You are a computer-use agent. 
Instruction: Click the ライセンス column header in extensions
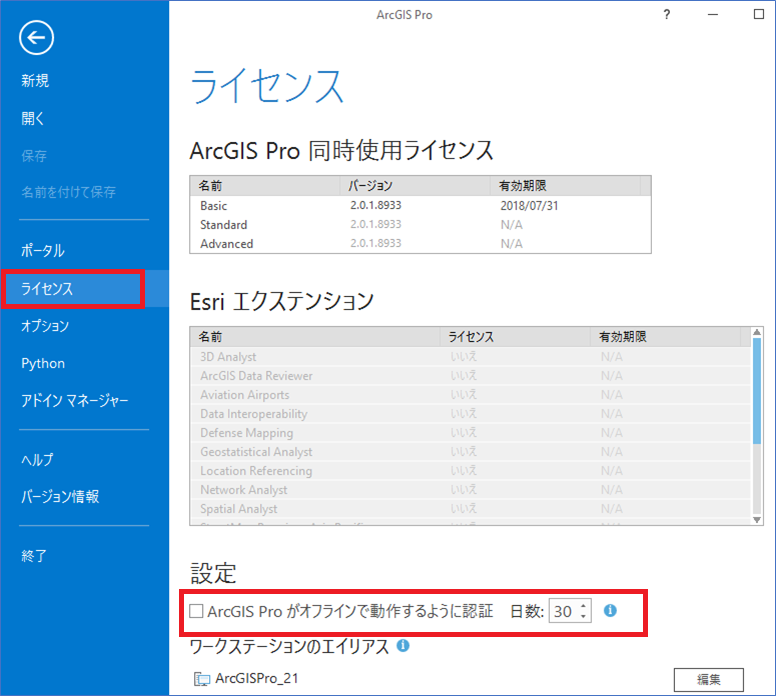click(x=515, y=337)
